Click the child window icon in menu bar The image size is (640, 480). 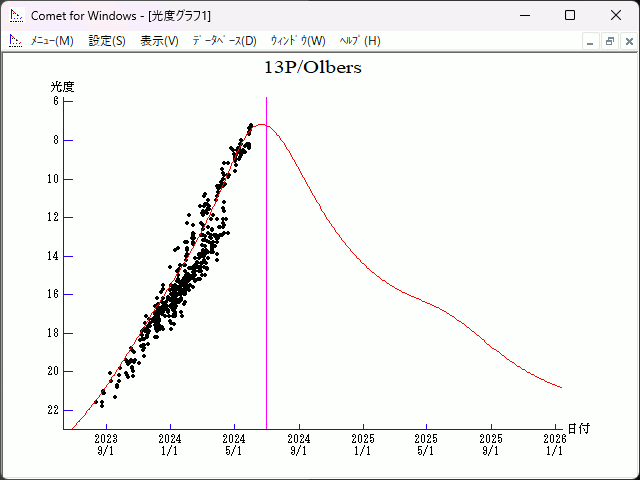[16, 41]
